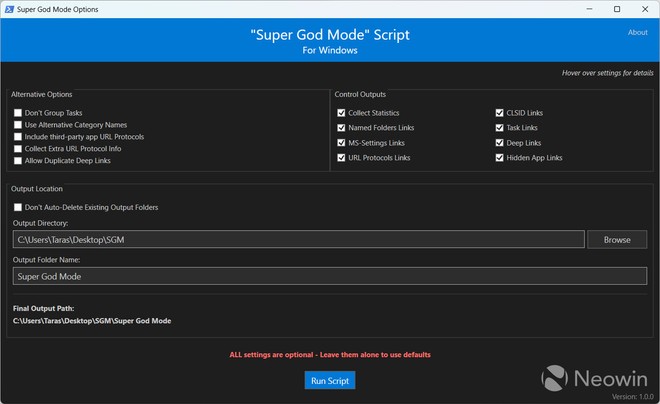Uncheck Collect Statistics option

[x=341, y=113]
